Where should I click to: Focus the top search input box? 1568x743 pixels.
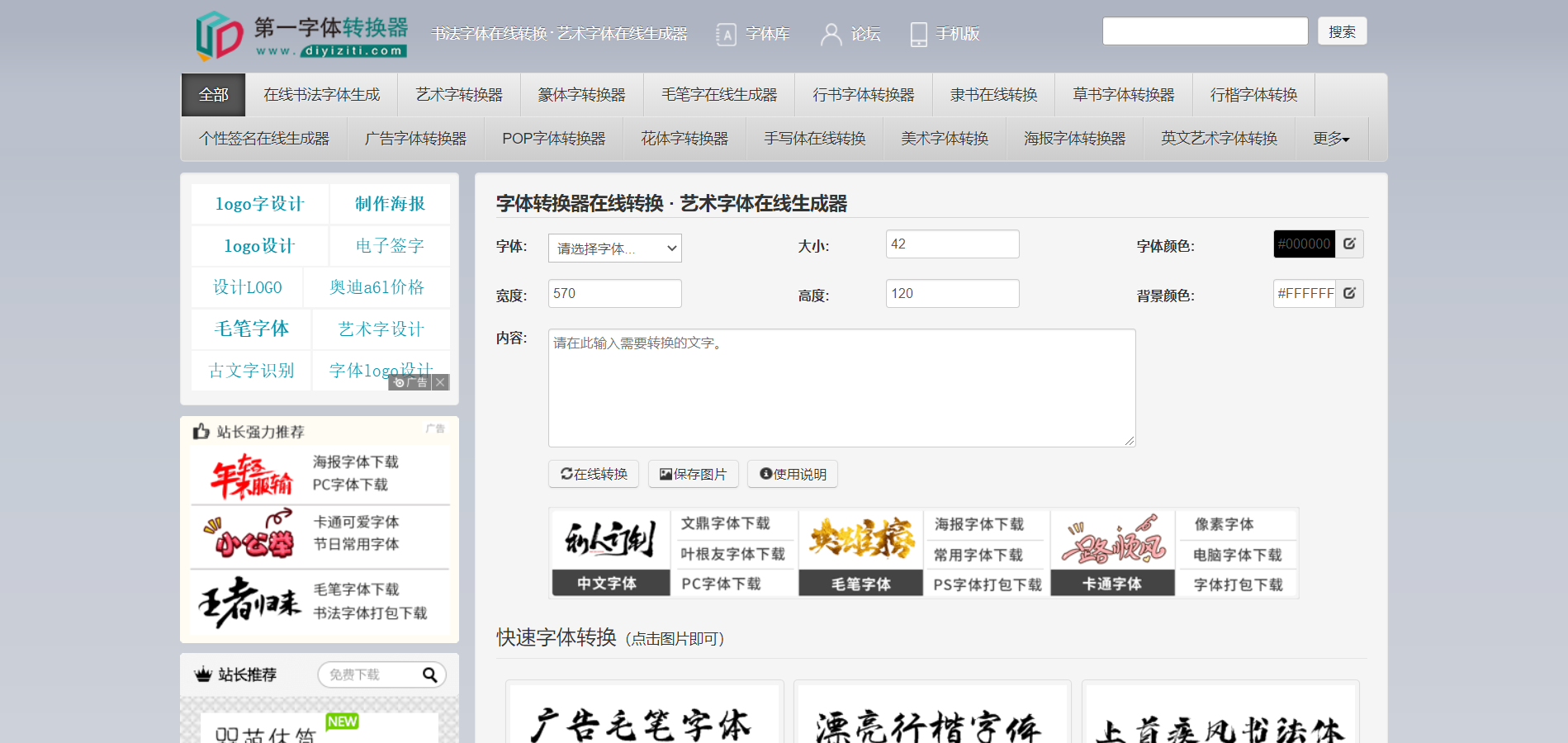point(1205,31)
